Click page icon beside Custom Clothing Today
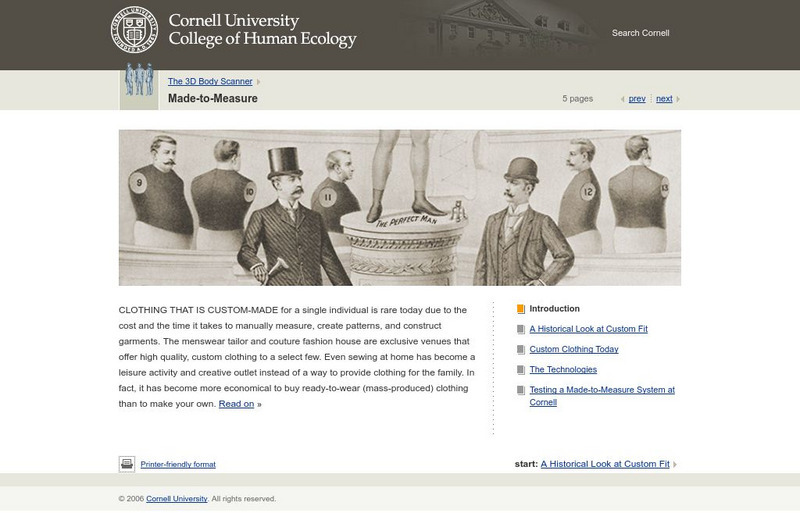The width and height of the screenshot is (800, 513). coord(520,350)
